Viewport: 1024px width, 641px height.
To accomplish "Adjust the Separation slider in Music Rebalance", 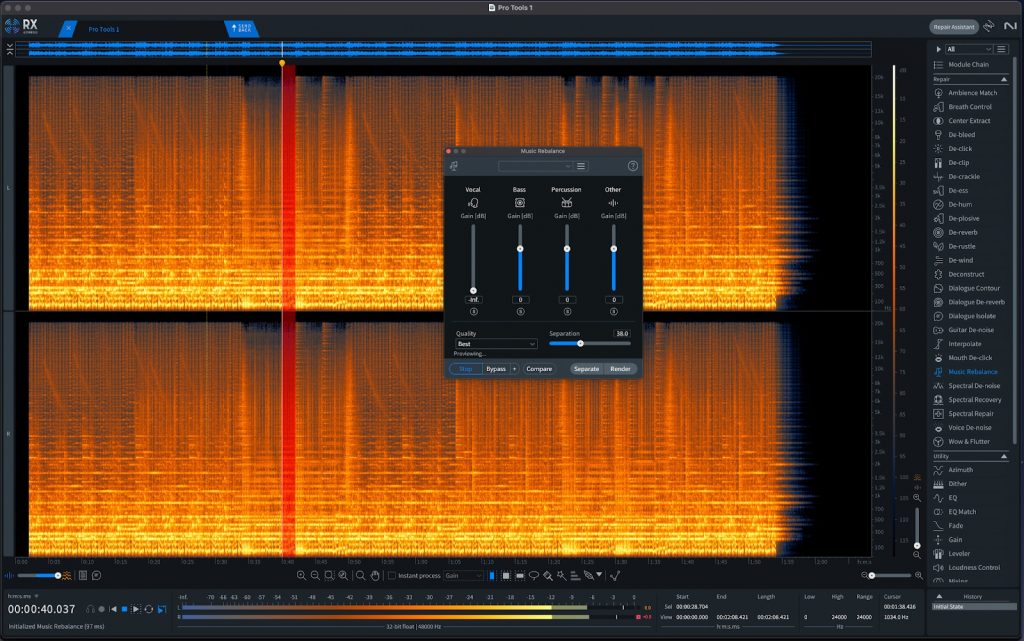I will (x=581, y=343).
